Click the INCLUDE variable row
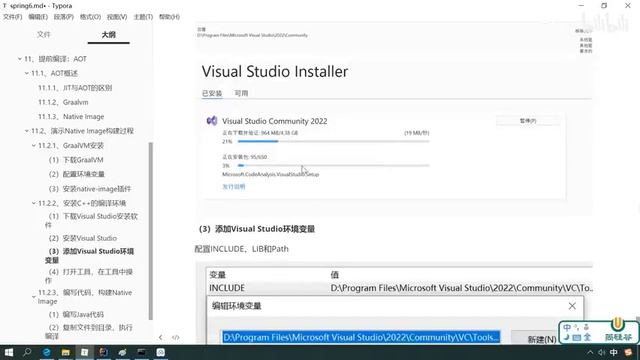The image size is (640, 360). tap(400, 288)
